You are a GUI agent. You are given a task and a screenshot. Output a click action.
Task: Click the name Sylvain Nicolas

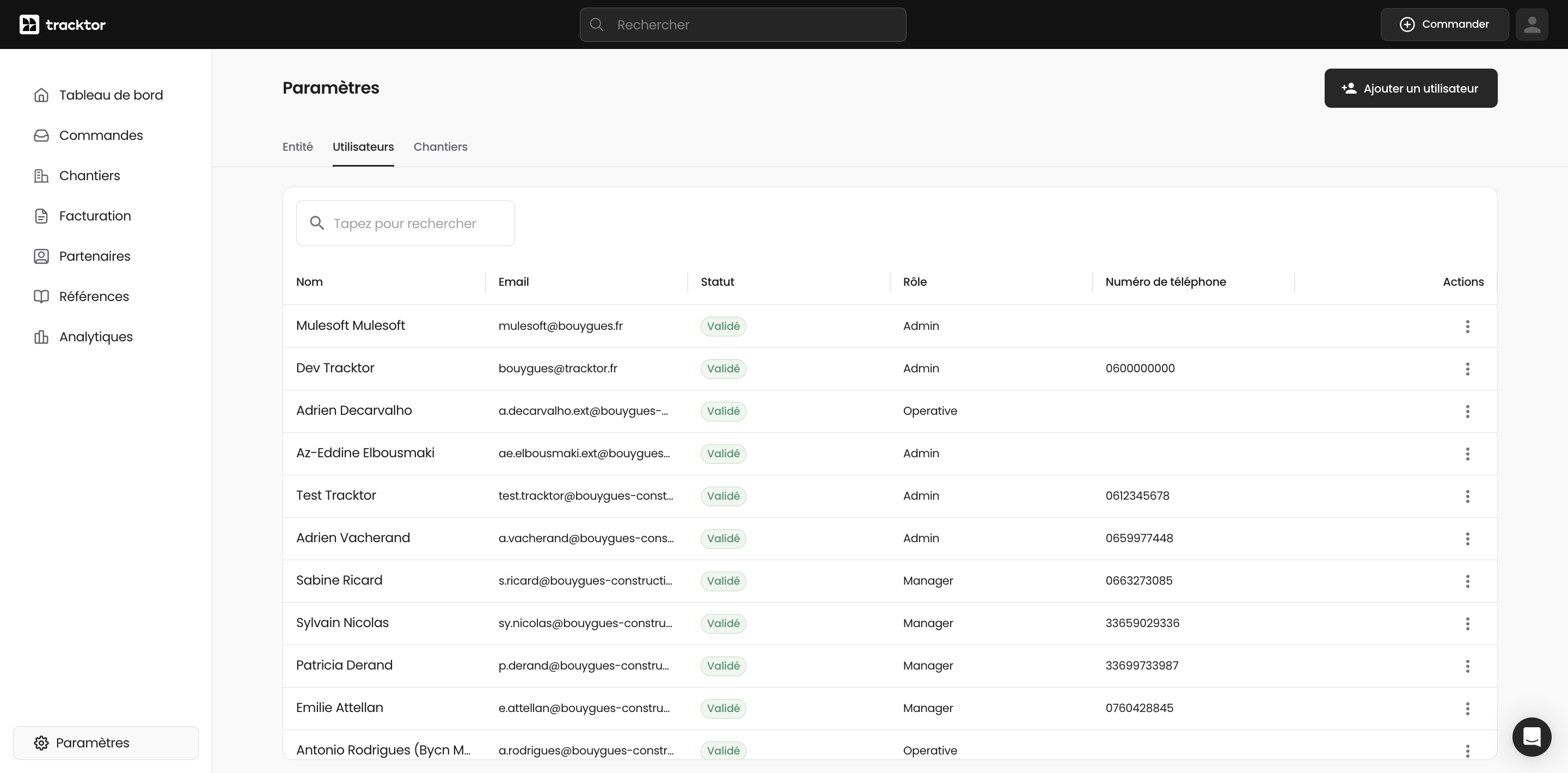[342, 623]
